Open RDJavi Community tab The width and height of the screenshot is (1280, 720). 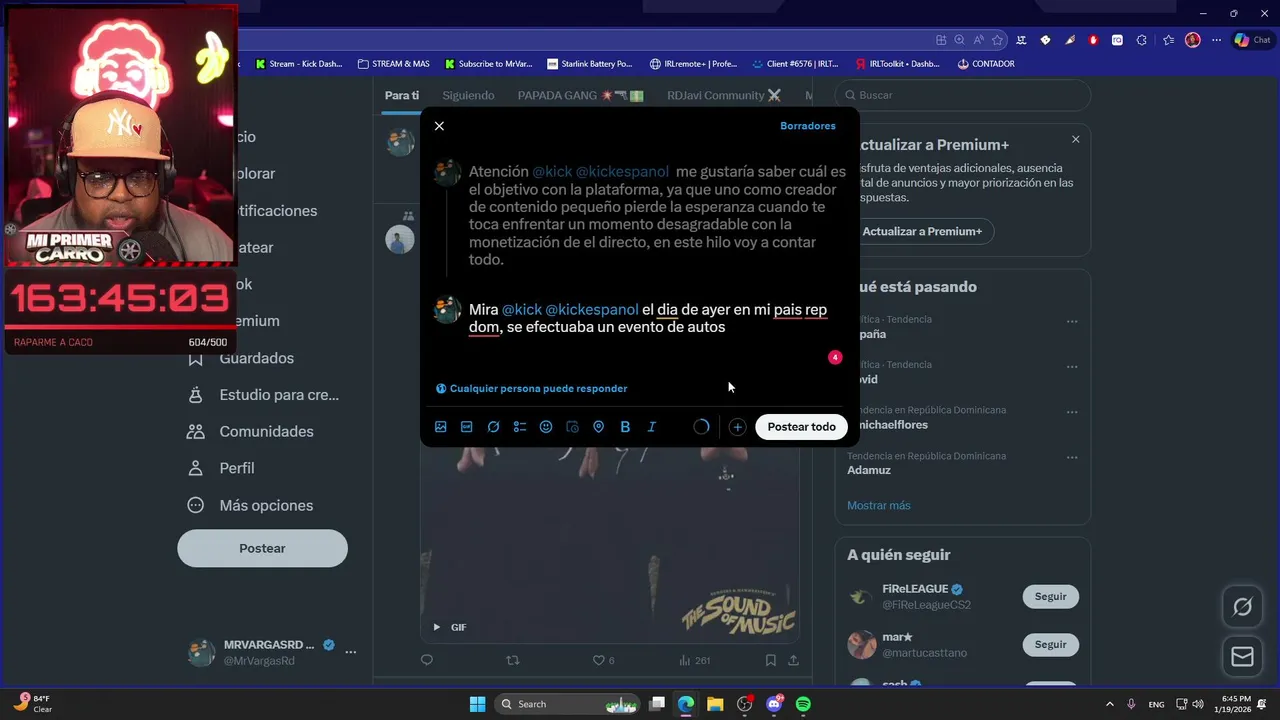click(723, 95)
